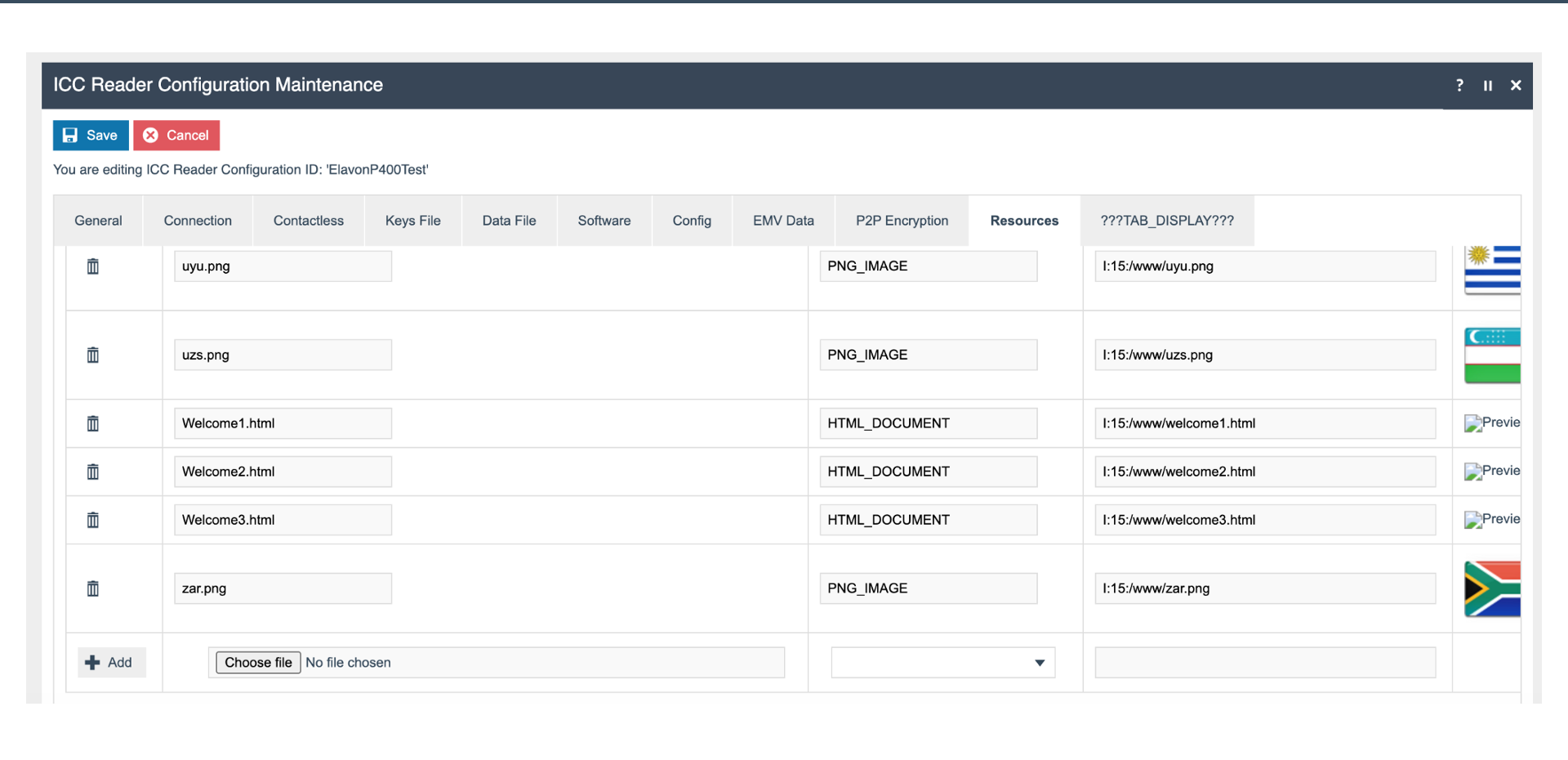Select the Contactless tab

coord(308,221)
